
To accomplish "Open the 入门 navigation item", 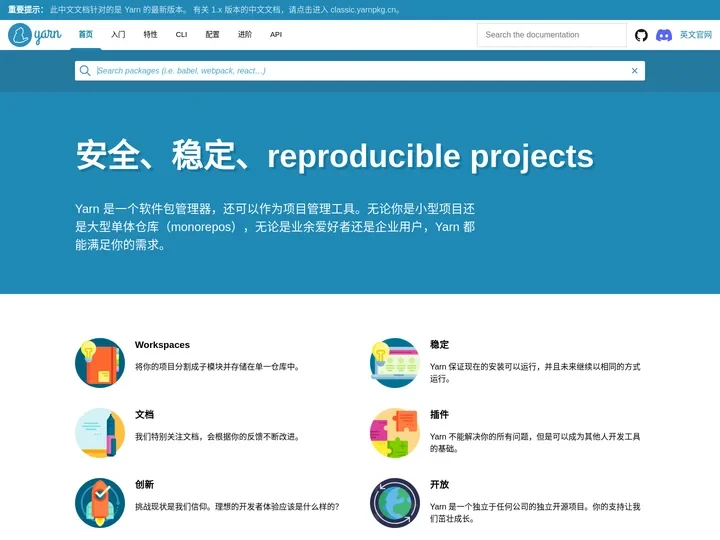I will click(x=118, y=34).
